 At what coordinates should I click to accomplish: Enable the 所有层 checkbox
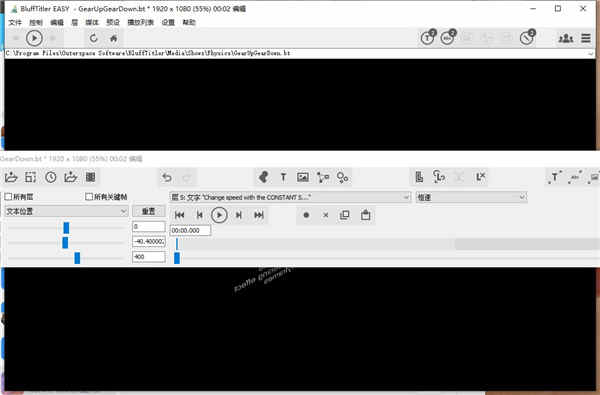8,197
